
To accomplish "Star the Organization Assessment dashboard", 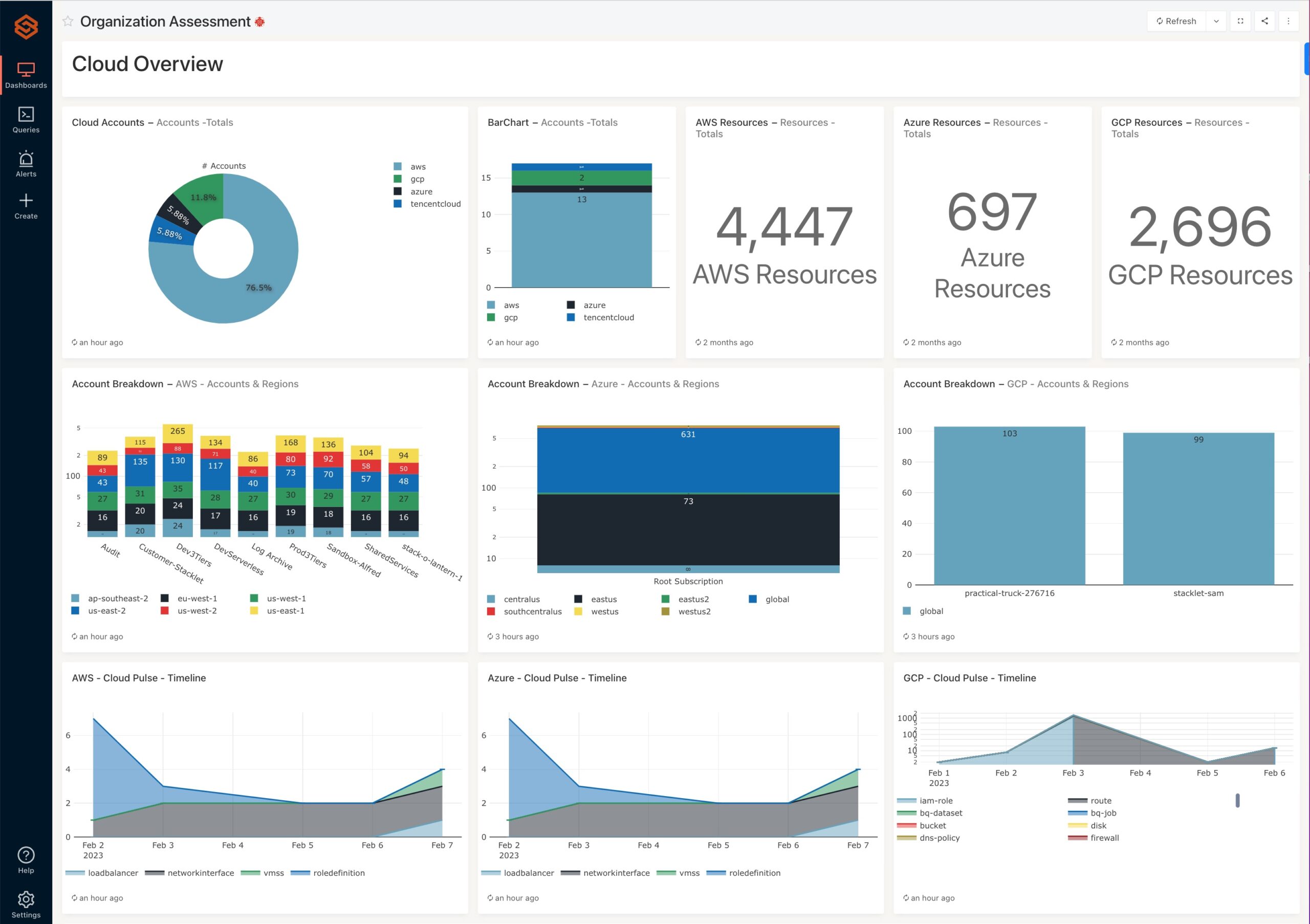I will tap(68, 21).
